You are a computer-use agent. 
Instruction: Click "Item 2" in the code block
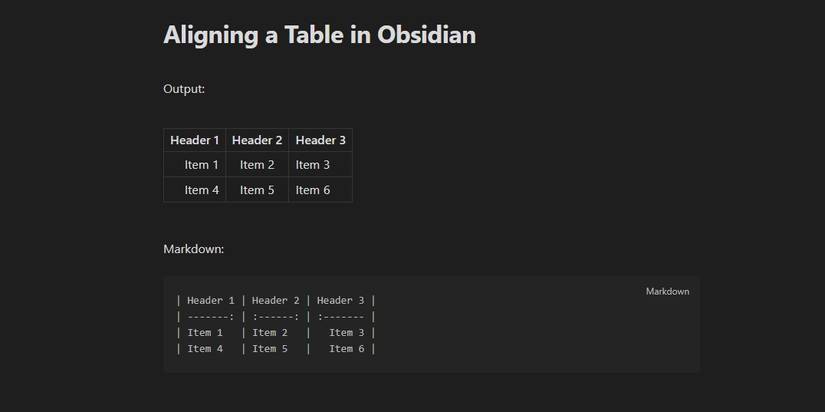[x=270, y=333]
